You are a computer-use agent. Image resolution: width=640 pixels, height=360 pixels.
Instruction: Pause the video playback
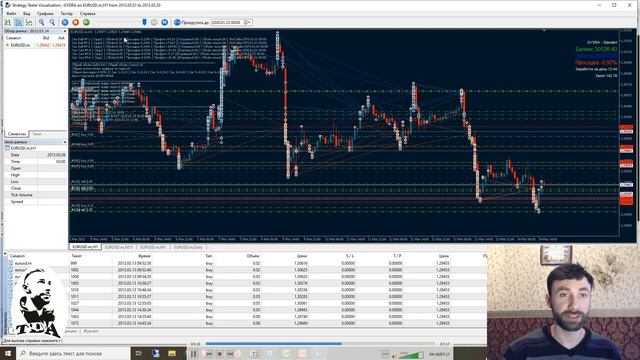193,354
